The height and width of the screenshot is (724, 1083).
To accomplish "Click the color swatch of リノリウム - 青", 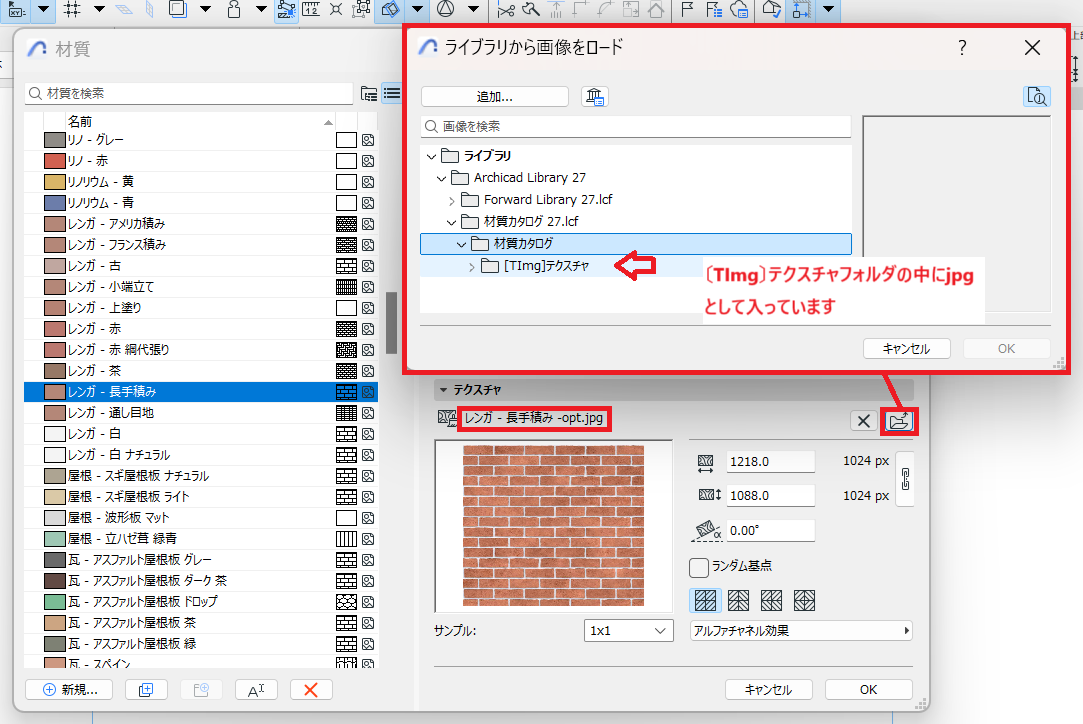I will [55, 203].
